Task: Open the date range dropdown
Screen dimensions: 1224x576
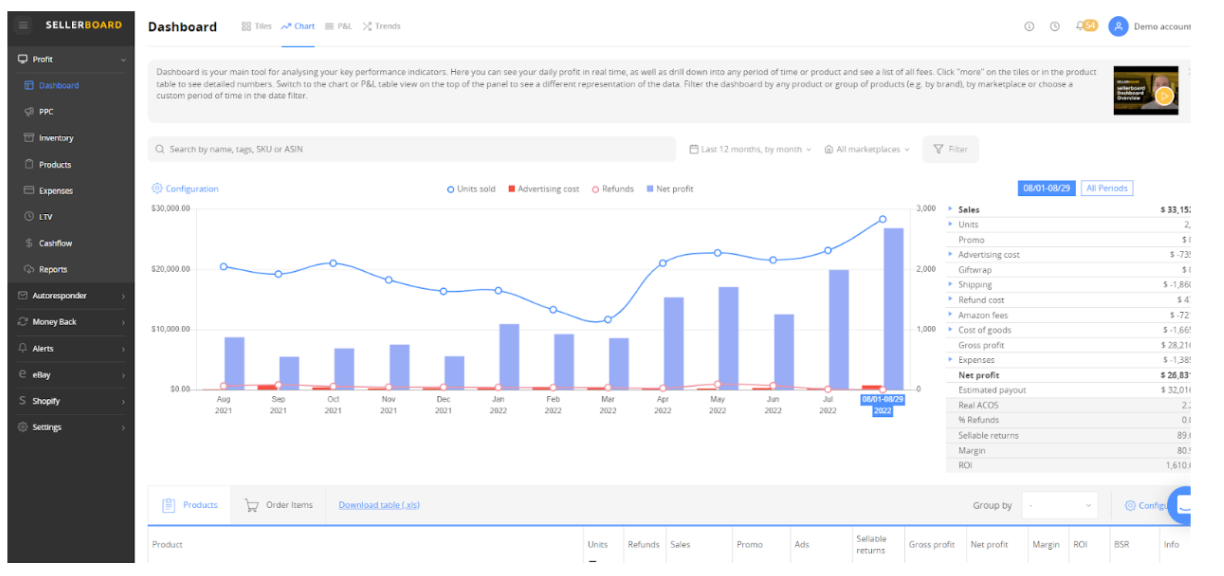Action: pos(750,149)
